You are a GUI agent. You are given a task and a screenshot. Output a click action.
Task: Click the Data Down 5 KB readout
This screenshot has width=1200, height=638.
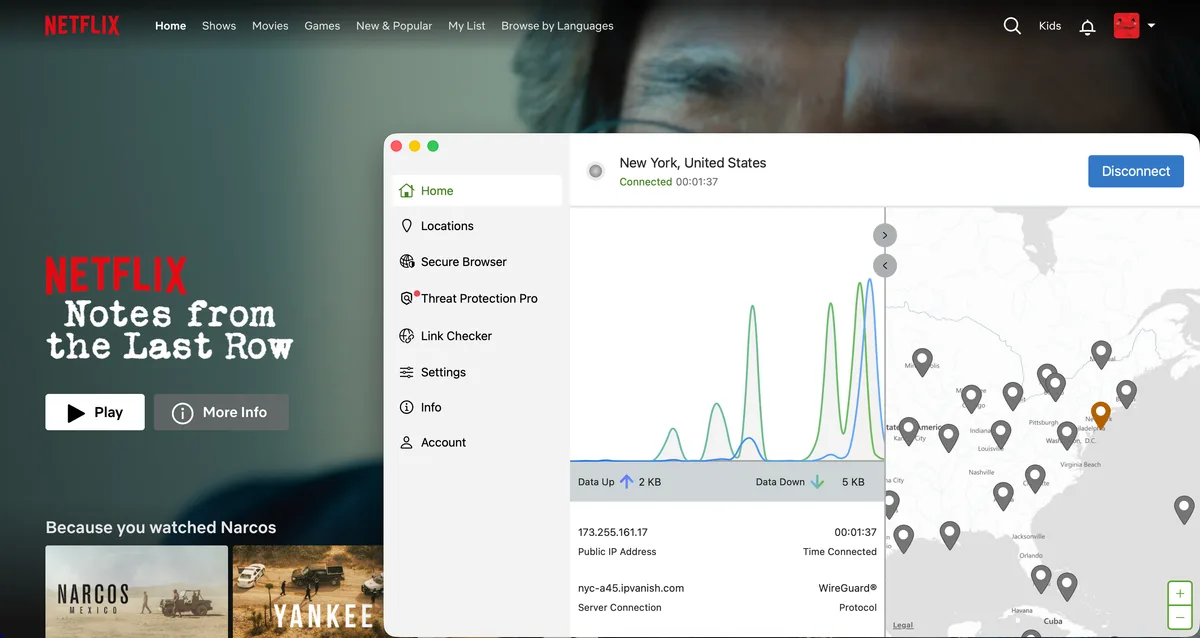pos(810,482)
